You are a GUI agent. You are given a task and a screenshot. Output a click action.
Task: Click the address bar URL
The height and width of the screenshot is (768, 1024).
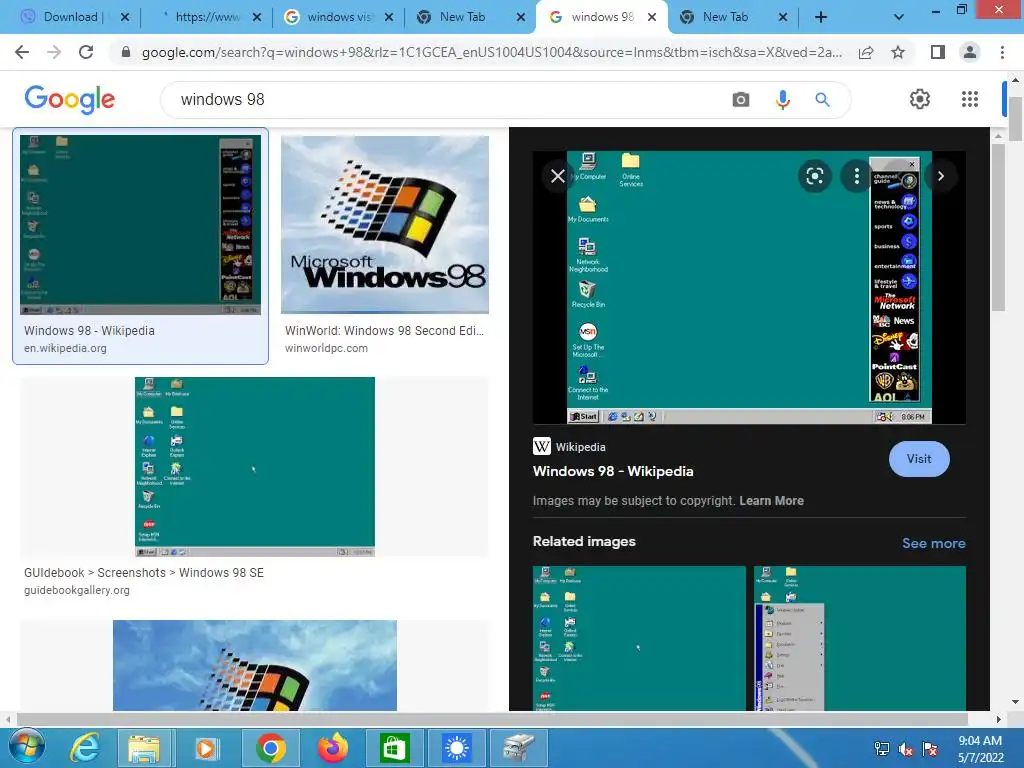click(492, 52)
